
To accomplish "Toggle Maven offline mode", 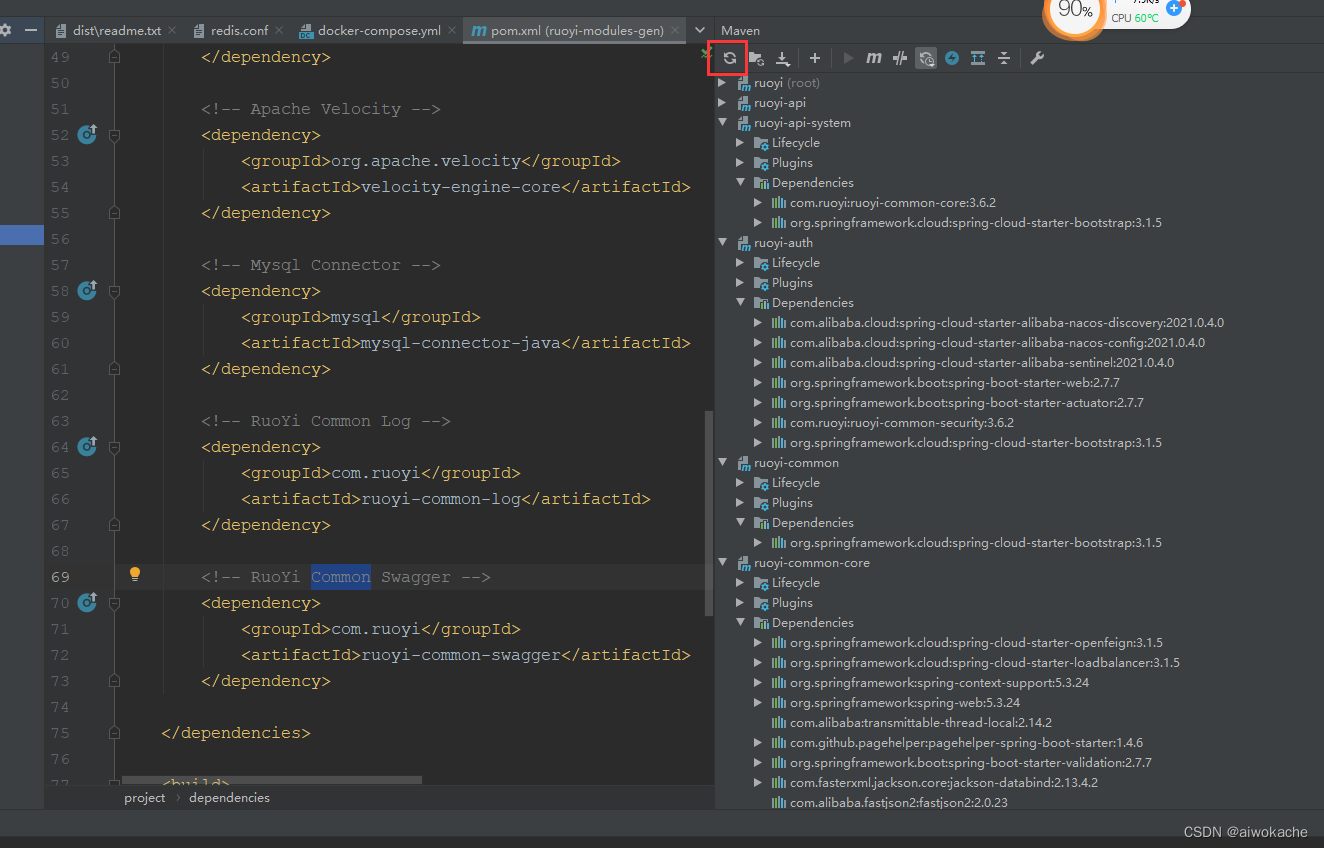I will (x=900, y=58).
